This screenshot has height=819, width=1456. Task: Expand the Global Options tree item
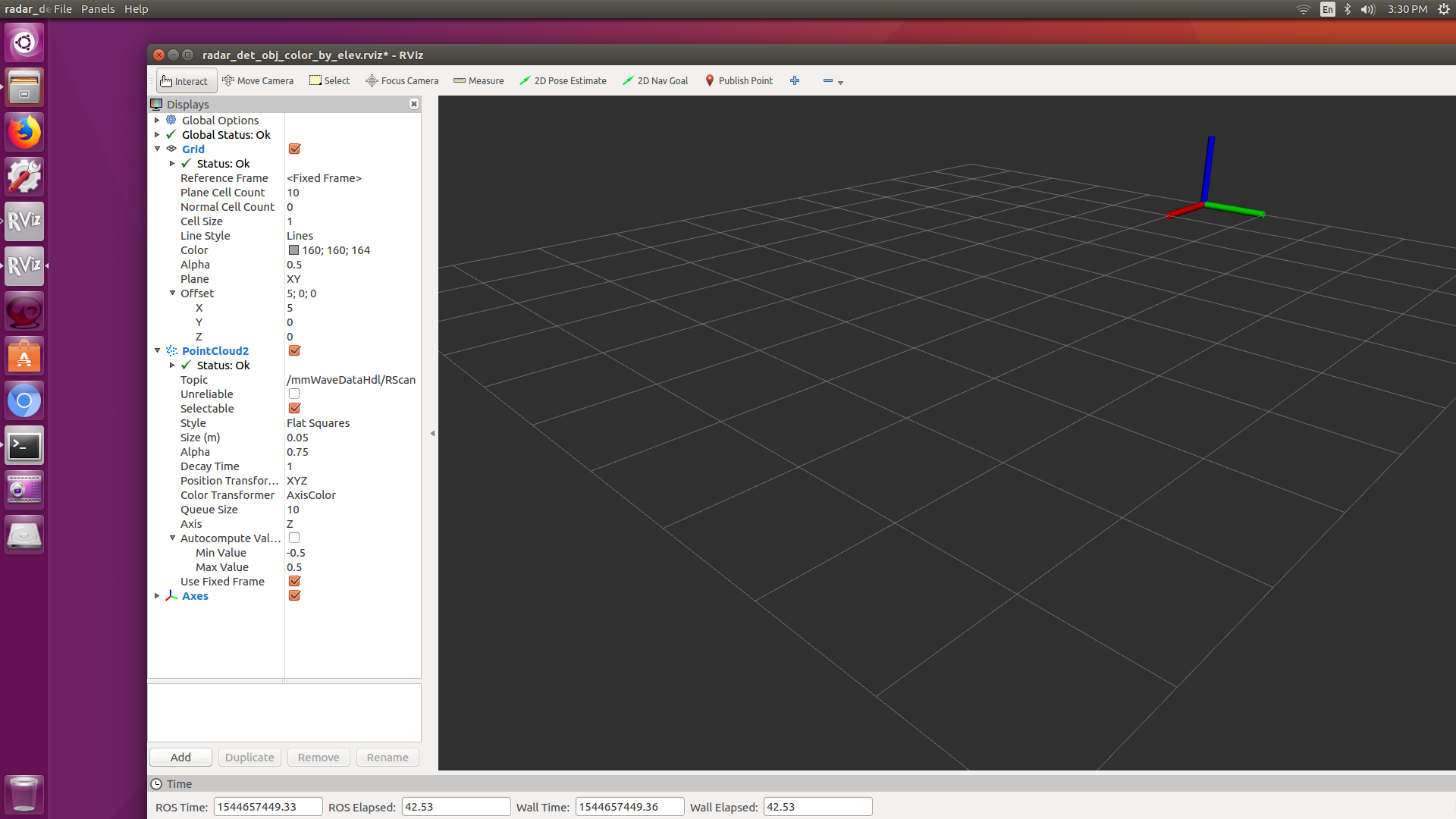pos(157,121)
